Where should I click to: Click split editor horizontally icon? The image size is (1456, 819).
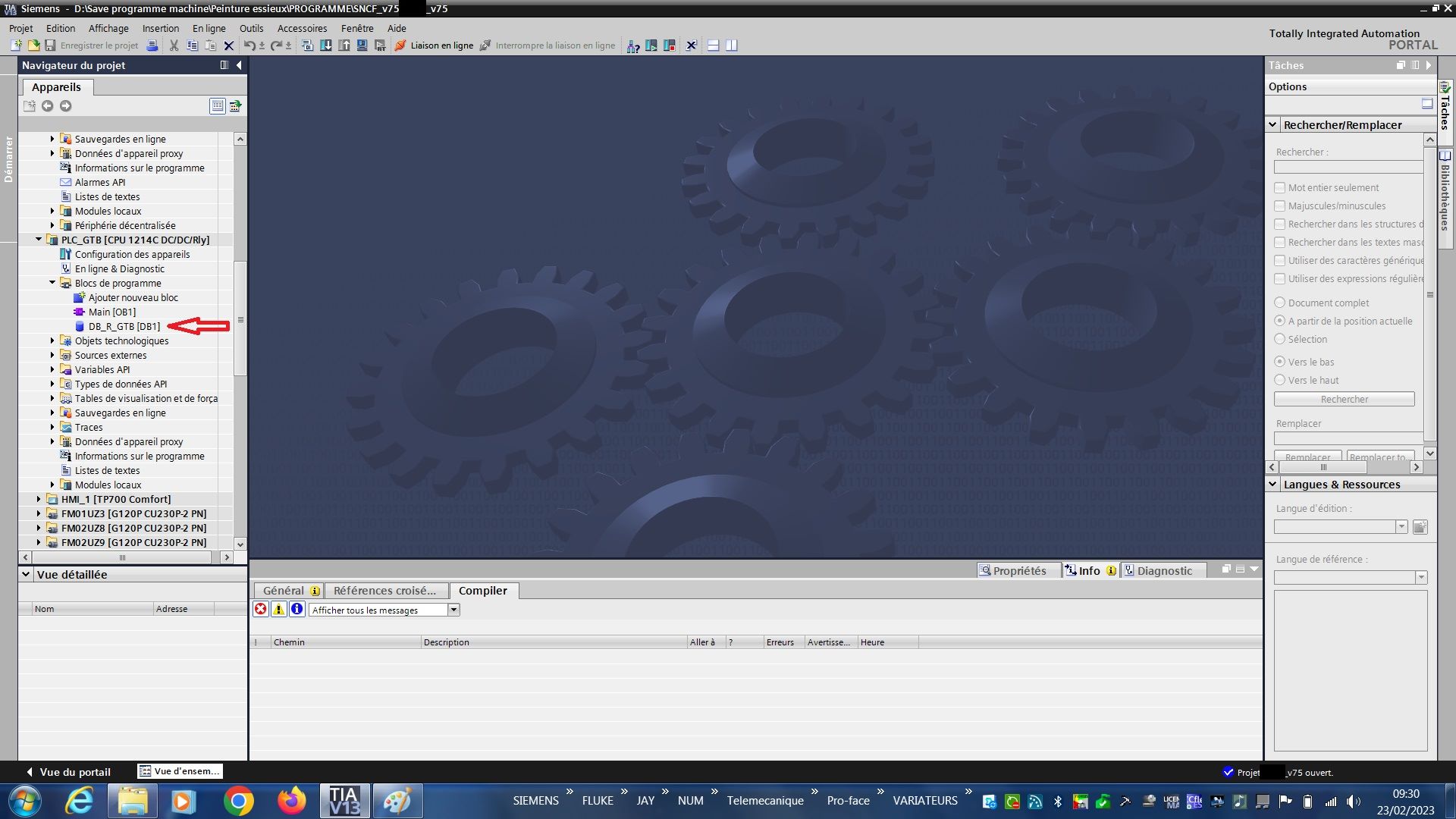(x=713, y=45)
